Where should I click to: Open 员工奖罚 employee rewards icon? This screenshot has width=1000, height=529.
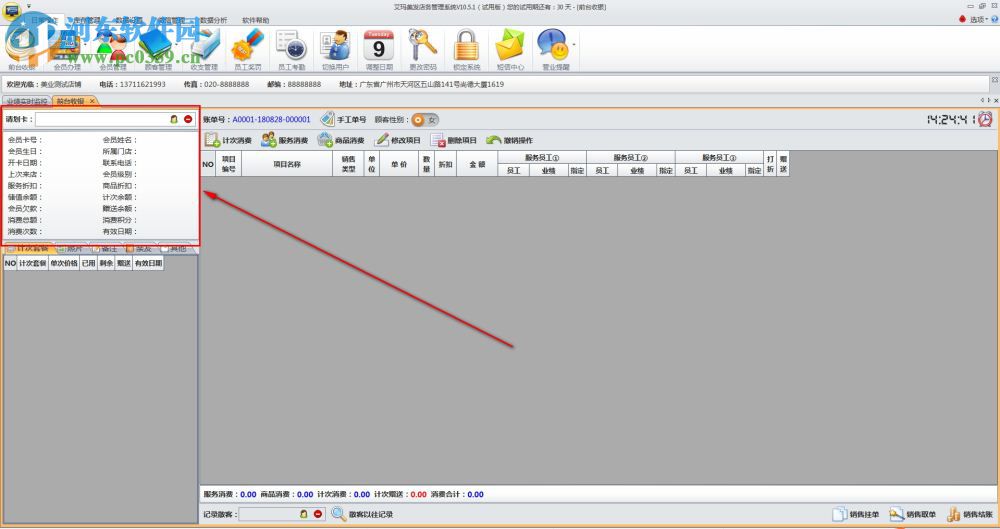[x=247, y=50]
